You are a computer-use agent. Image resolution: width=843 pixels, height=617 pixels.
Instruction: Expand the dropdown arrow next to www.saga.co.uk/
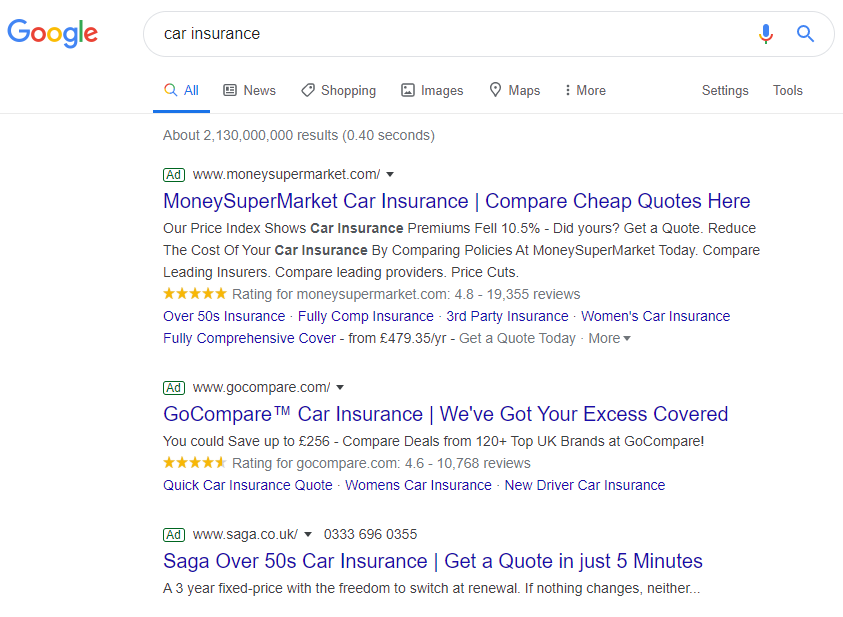(x=308, y=535)
